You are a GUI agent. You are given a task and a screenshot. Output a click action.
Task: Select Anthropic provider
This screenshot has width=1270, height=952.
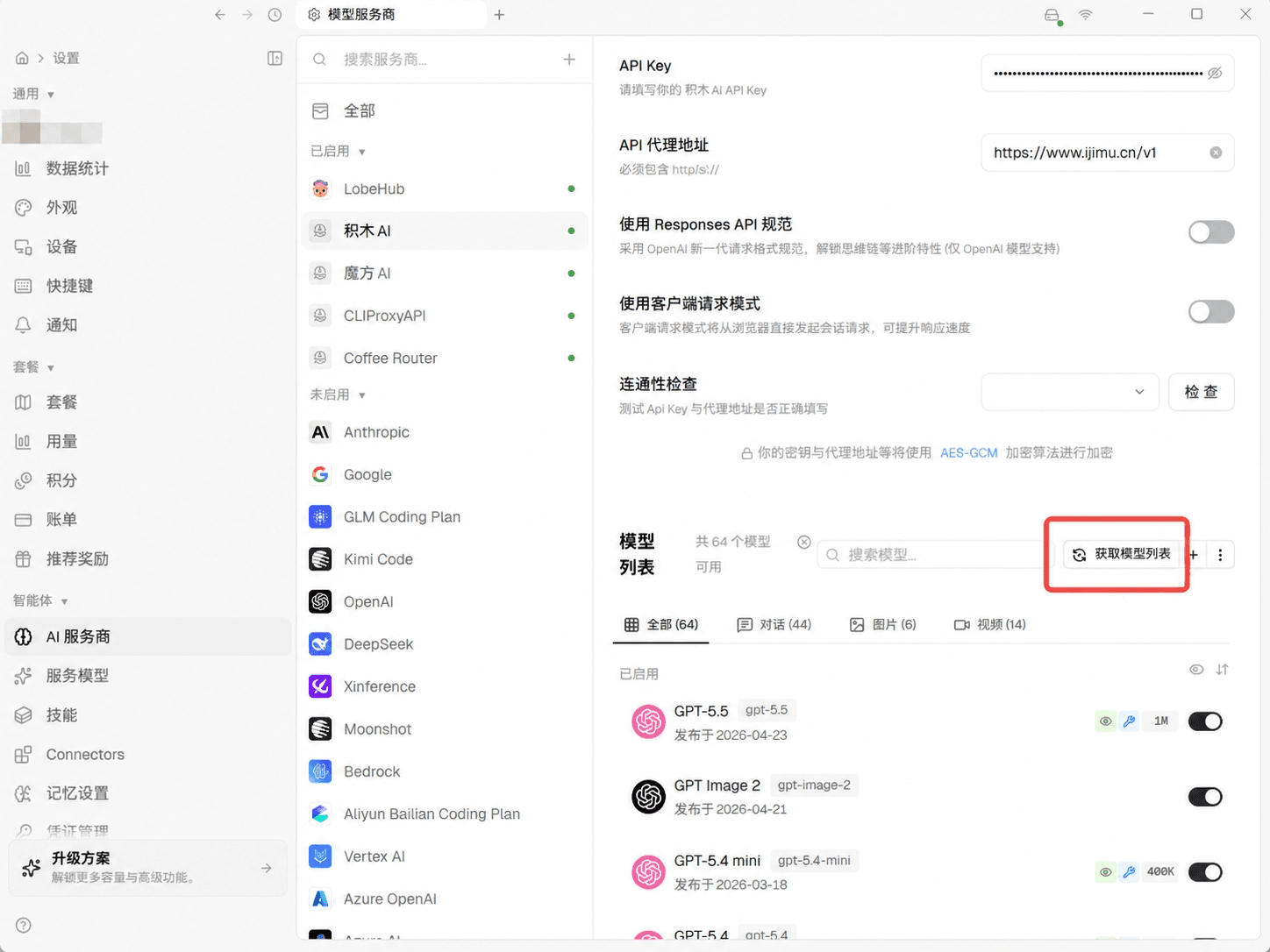tap(445, 432)
